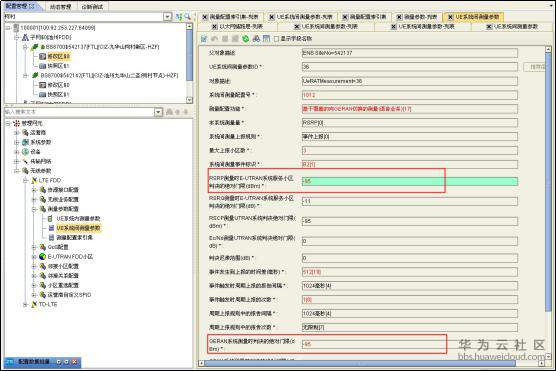
Task: Close the 以太网链路层-列表 tab with its X icon
Action: [x=214, y=27]
